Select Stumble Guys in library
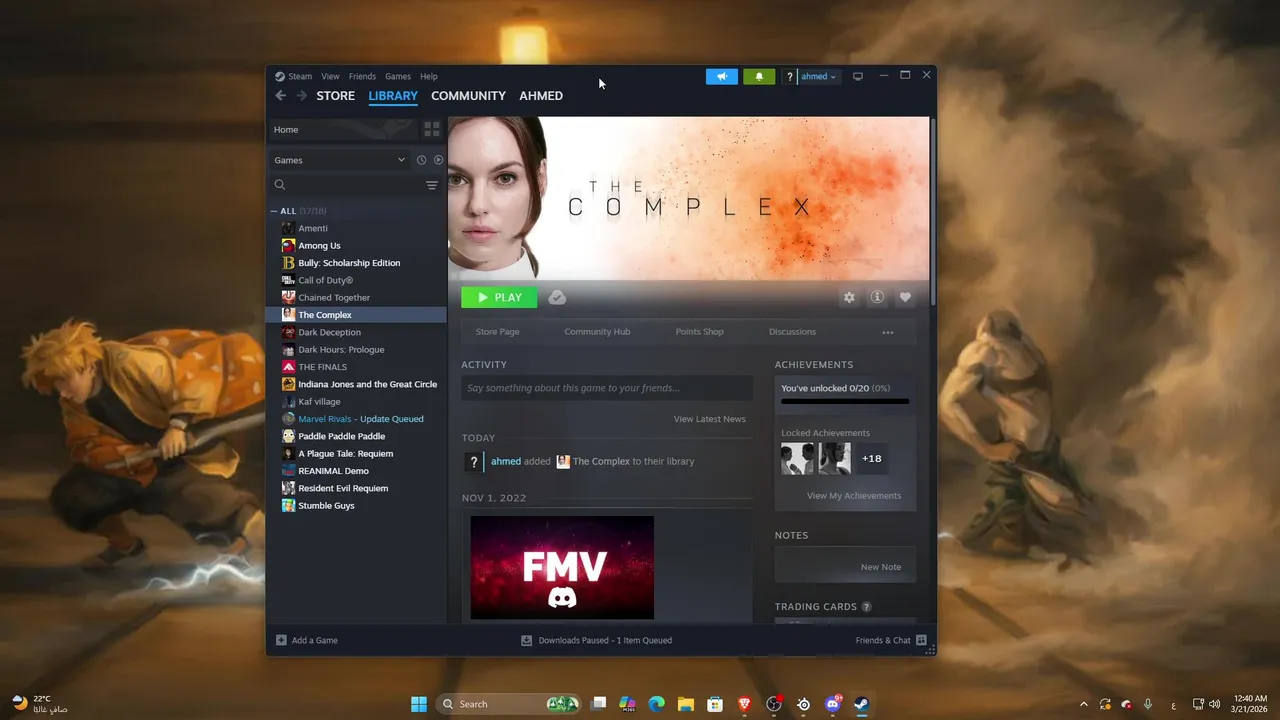Screen dimensions: 1280x720 point(326,506)
